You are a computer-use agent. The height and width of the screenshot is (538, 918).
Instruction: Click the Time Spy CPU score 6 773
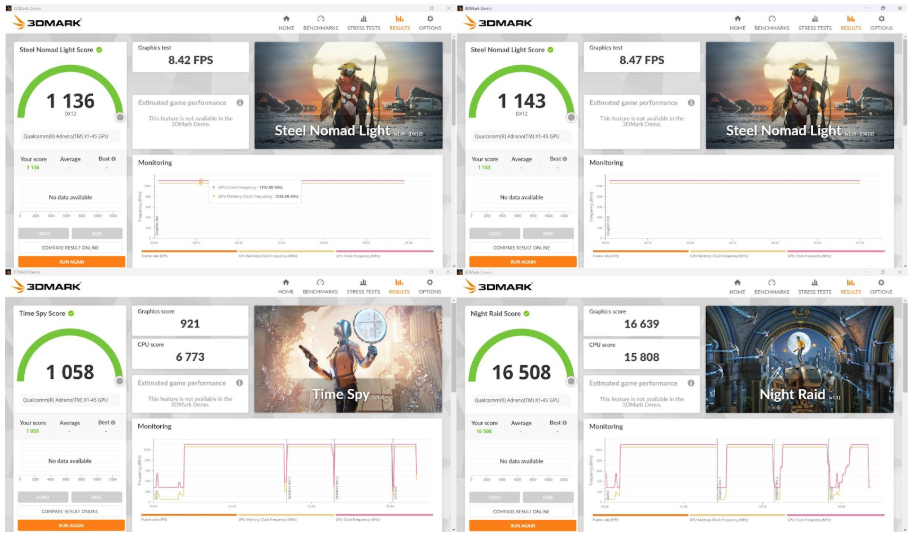pos(190,357)
